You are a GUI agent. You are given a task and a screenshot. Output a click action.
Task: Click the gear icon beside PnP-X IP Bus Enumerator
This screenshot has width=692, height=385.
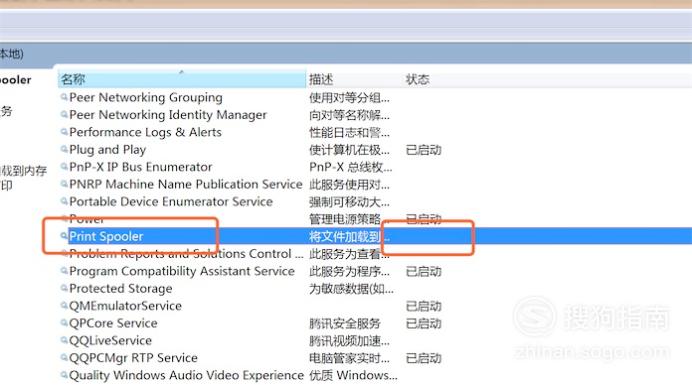click(x=64, y=167)
